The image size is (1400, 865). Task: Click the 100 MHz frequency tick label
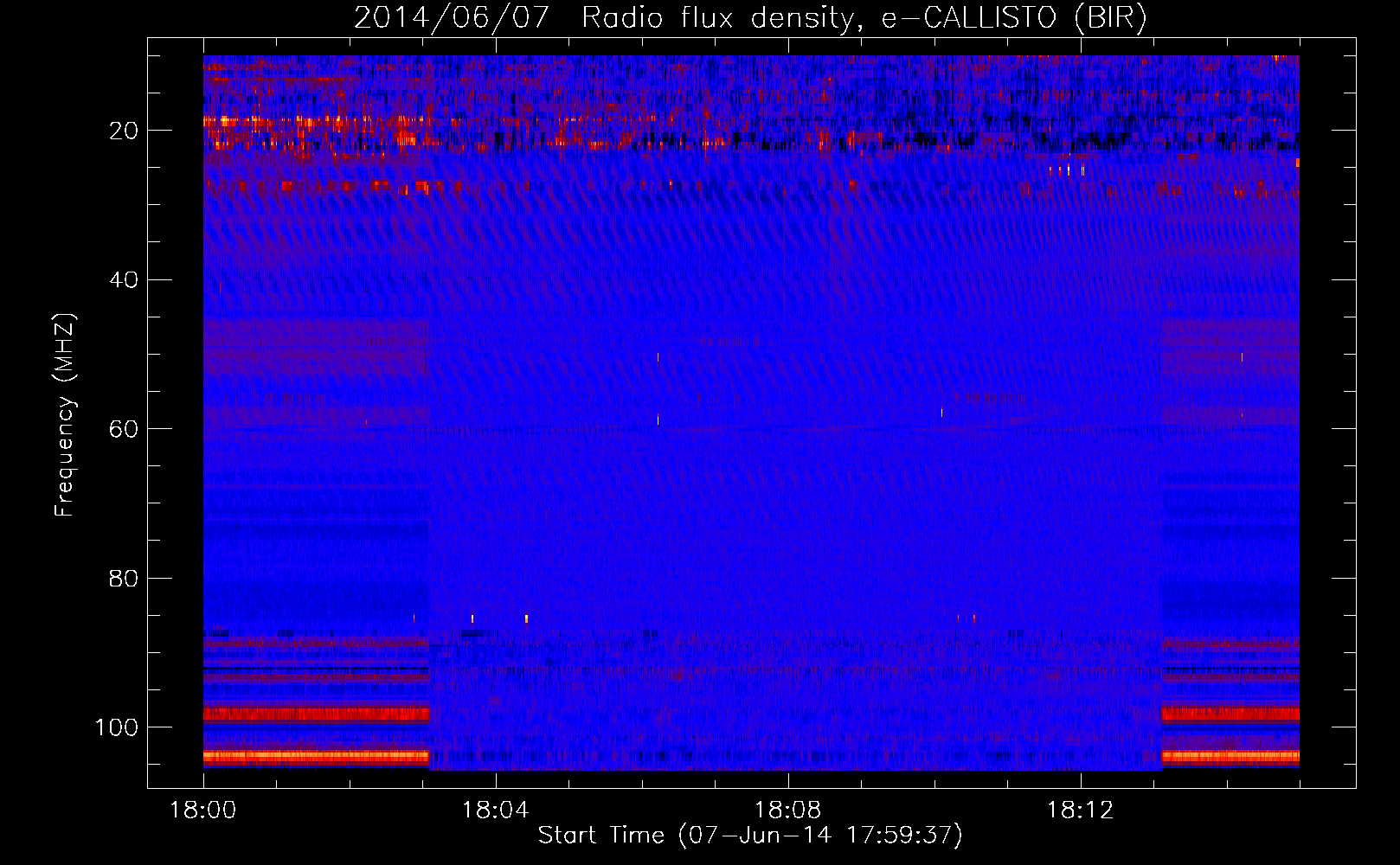click(x=117, y=727)
